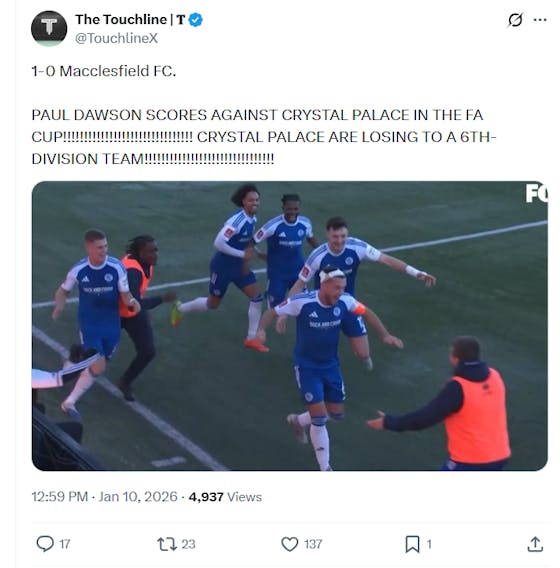This screenshot has height=568, width=560.
Task: Click the reply count 17
Action: 64,544
